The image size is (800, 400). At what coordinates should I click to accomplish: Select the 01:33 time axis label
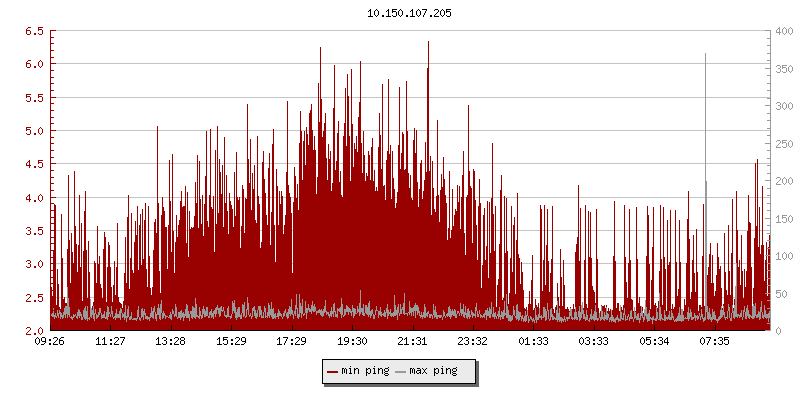tap(533, 341)
